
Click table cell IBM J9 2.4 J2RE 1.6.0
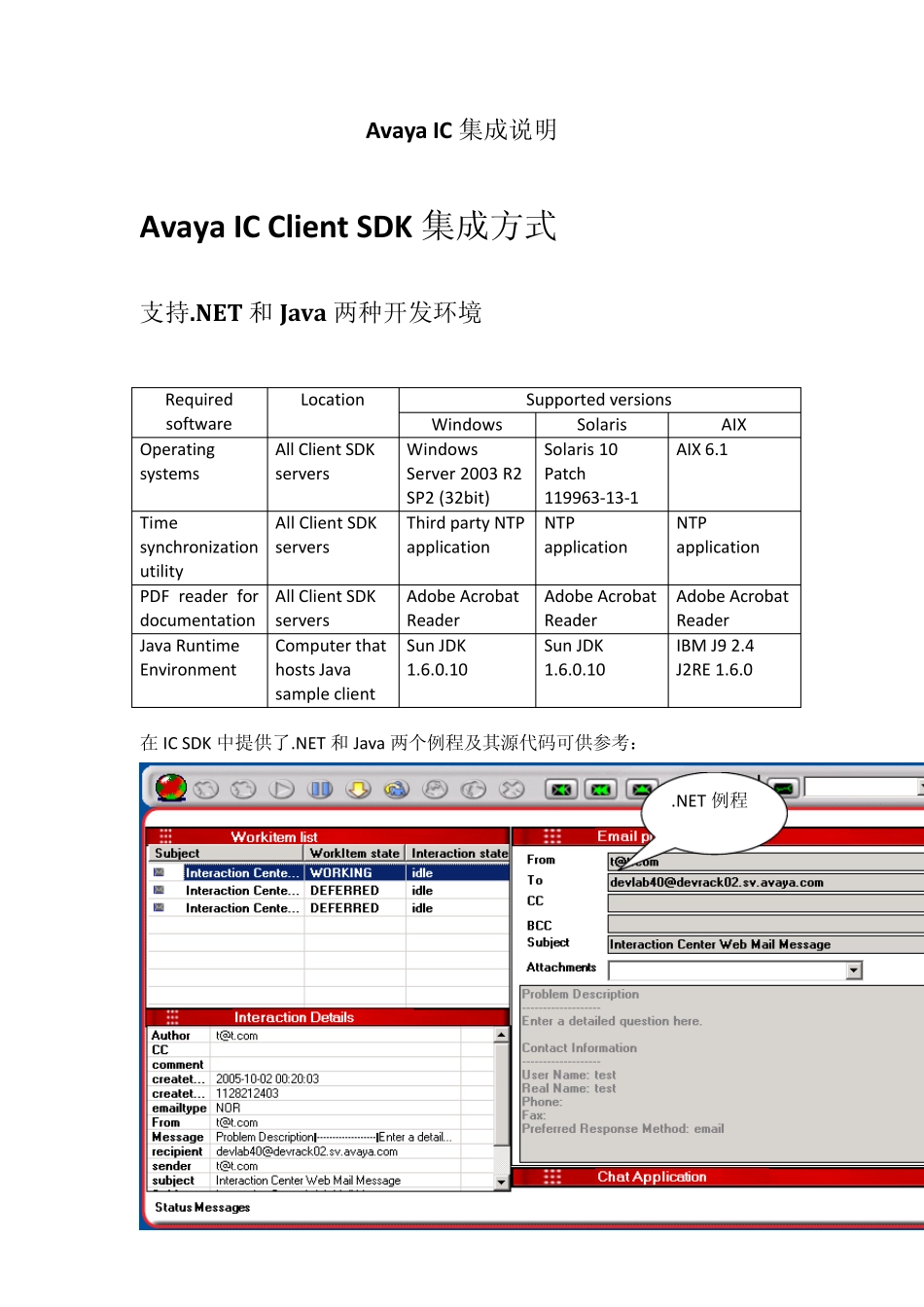[x=734, y=670]
